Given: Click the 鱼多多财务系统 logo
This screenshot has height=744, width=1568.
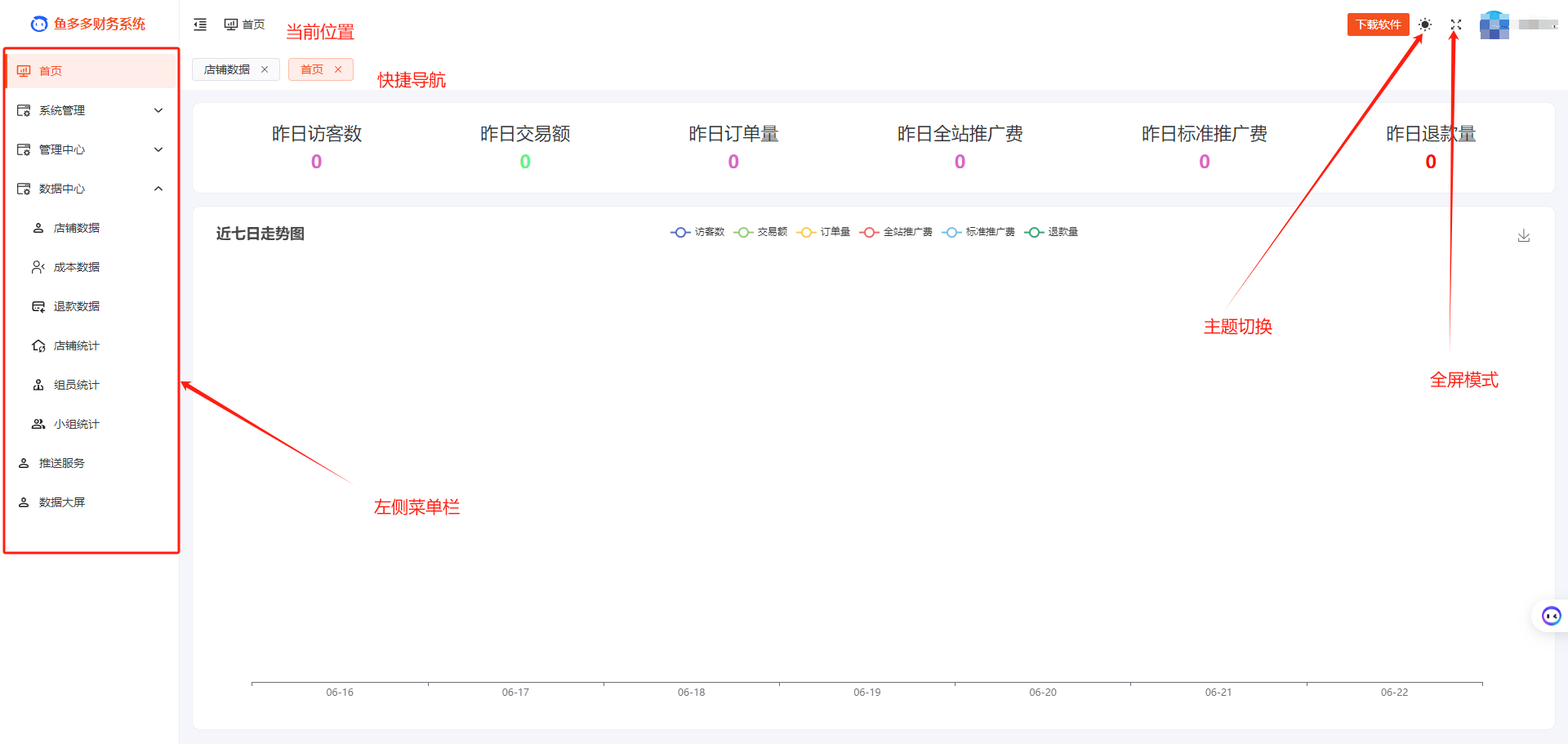Looking at the screenshot, I should point(88,25).
